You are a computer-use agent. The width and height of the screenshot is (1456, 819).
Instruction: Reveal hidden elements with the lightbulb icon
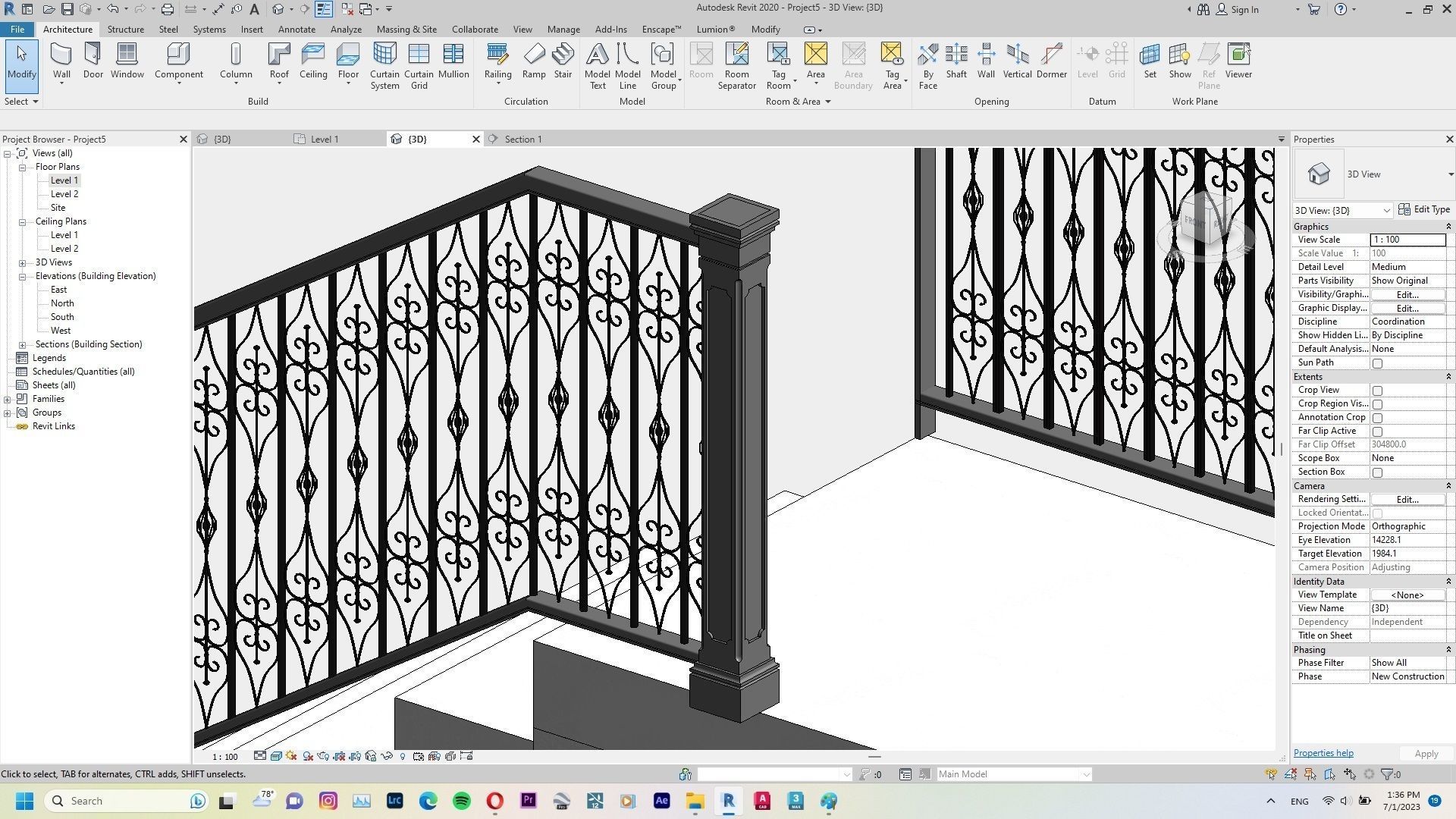[x=403, y=756]
